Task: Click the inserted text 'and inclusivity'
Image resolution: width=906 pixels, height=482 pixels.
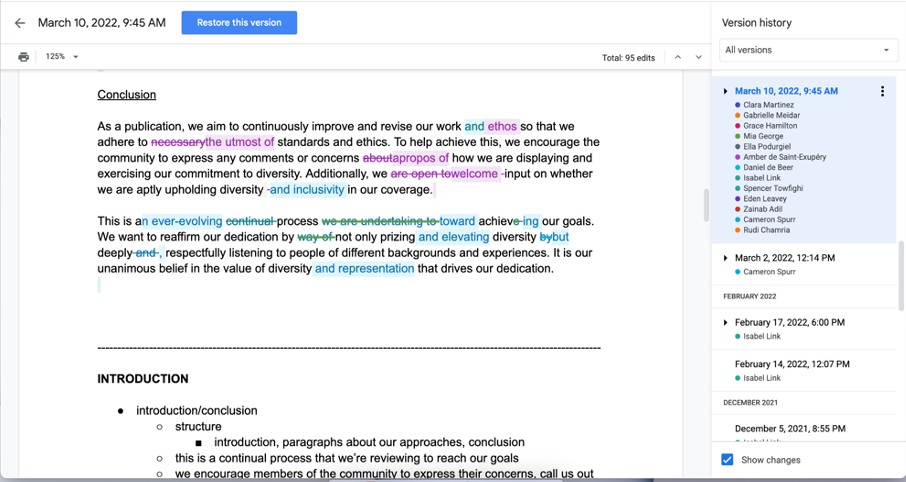Action: (307, 190)
